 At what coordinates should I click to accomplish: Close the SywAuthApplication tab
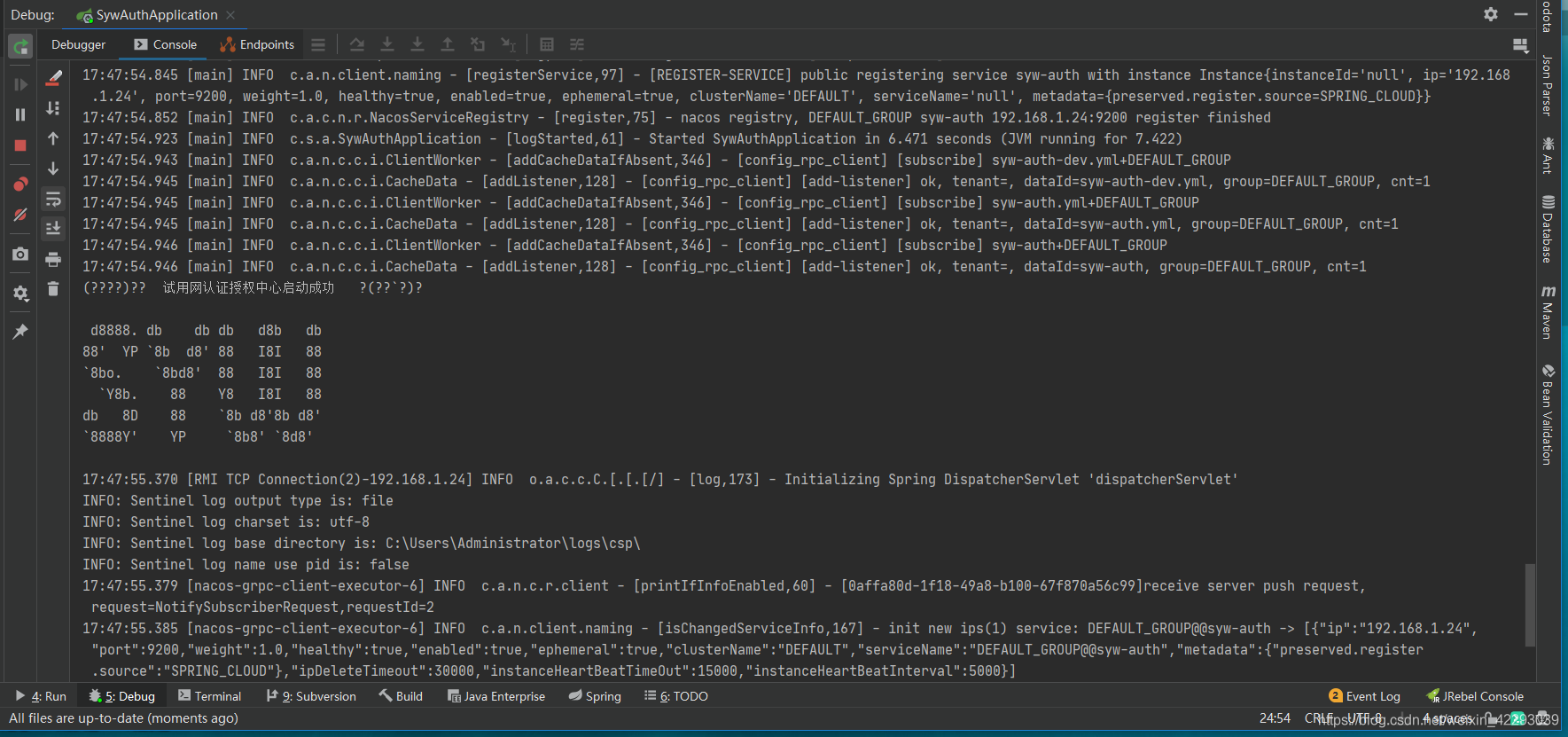click(x=230, y=15)
